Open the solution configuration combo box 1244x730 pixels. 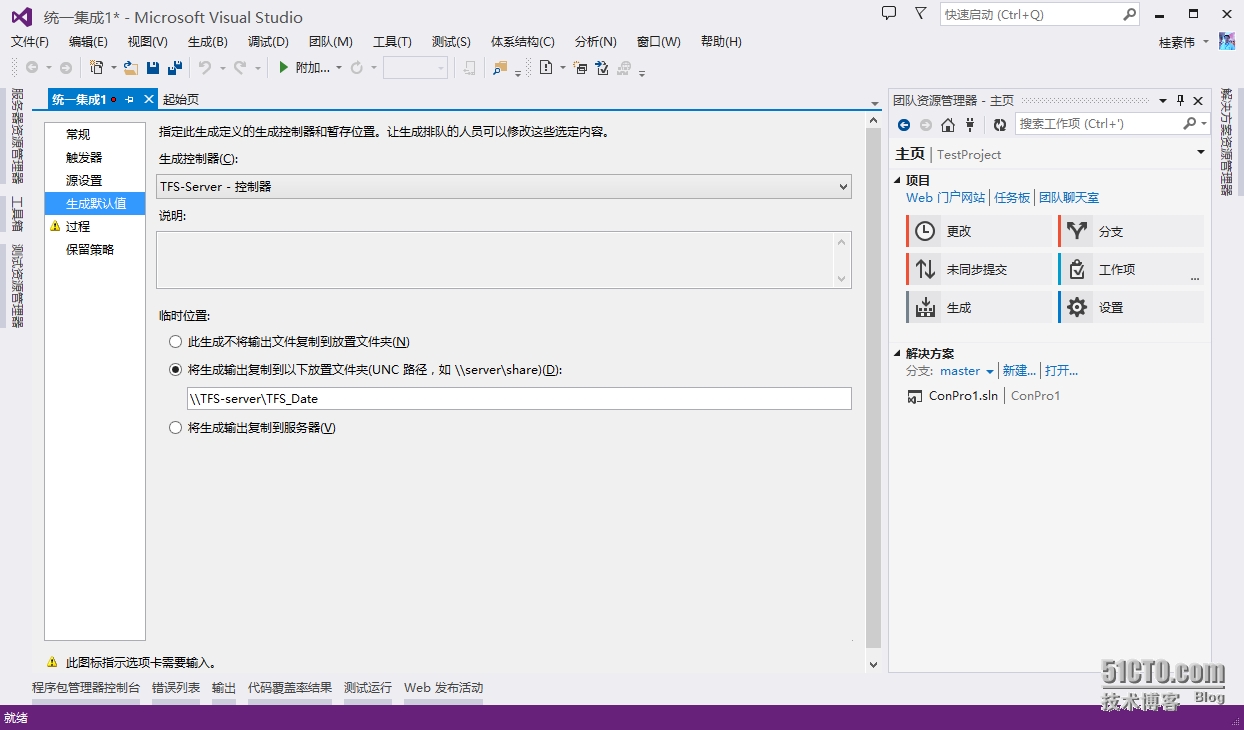[415, 67]
